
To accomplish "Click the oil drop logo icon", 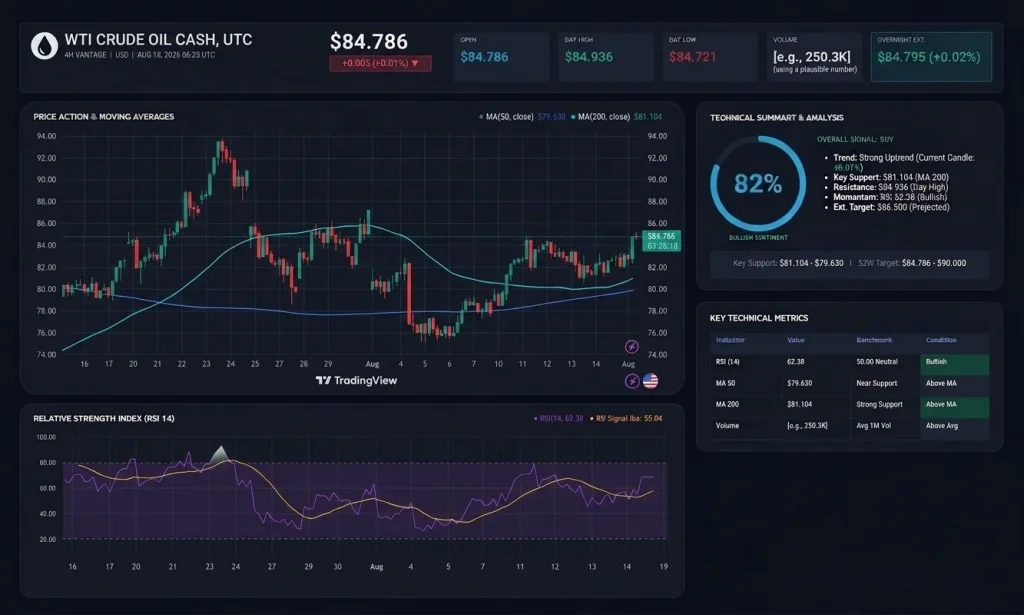I will [44, 46].
